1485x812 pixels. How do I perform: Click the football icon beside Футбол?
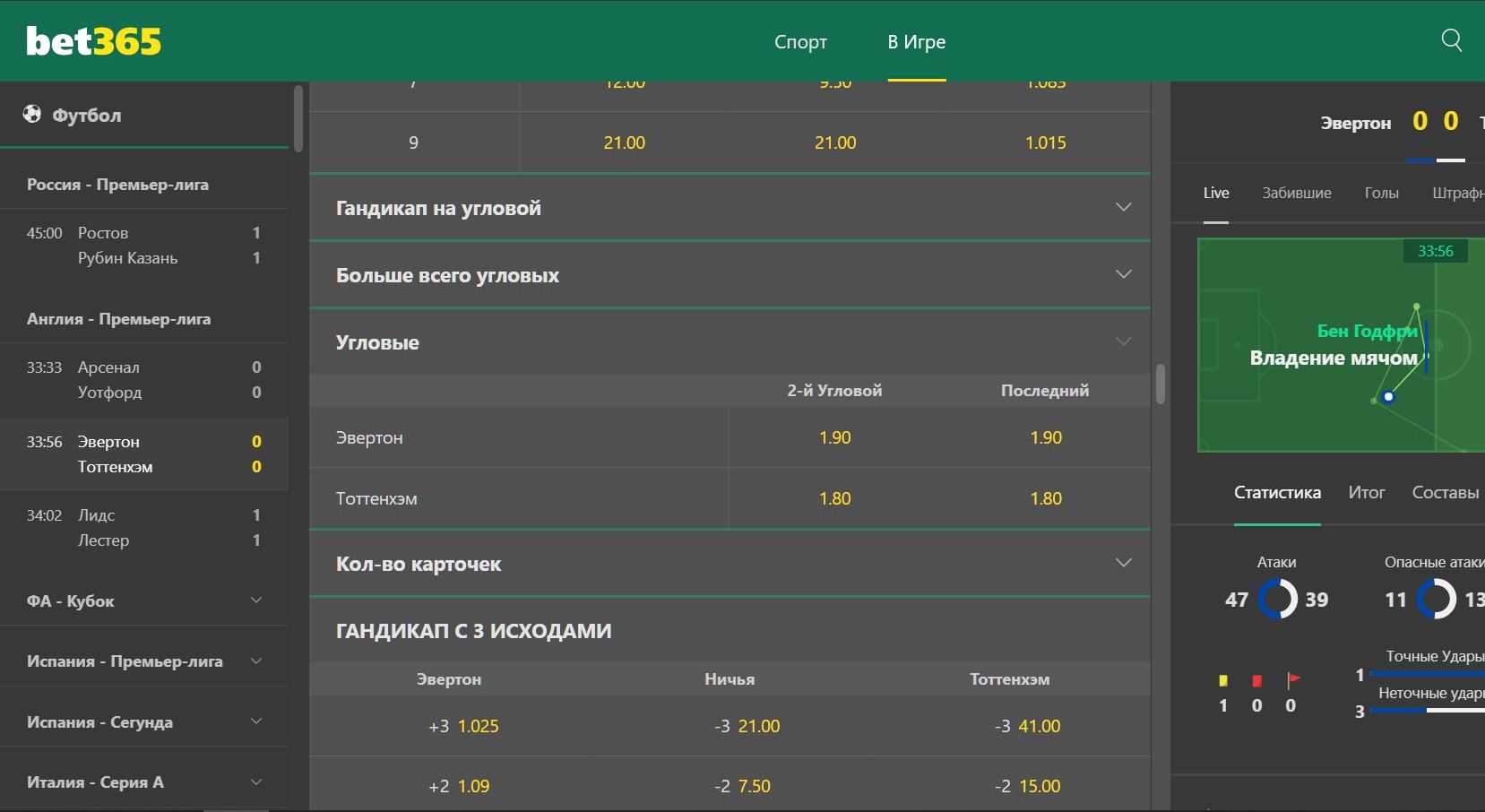click(x=32, y=114)
